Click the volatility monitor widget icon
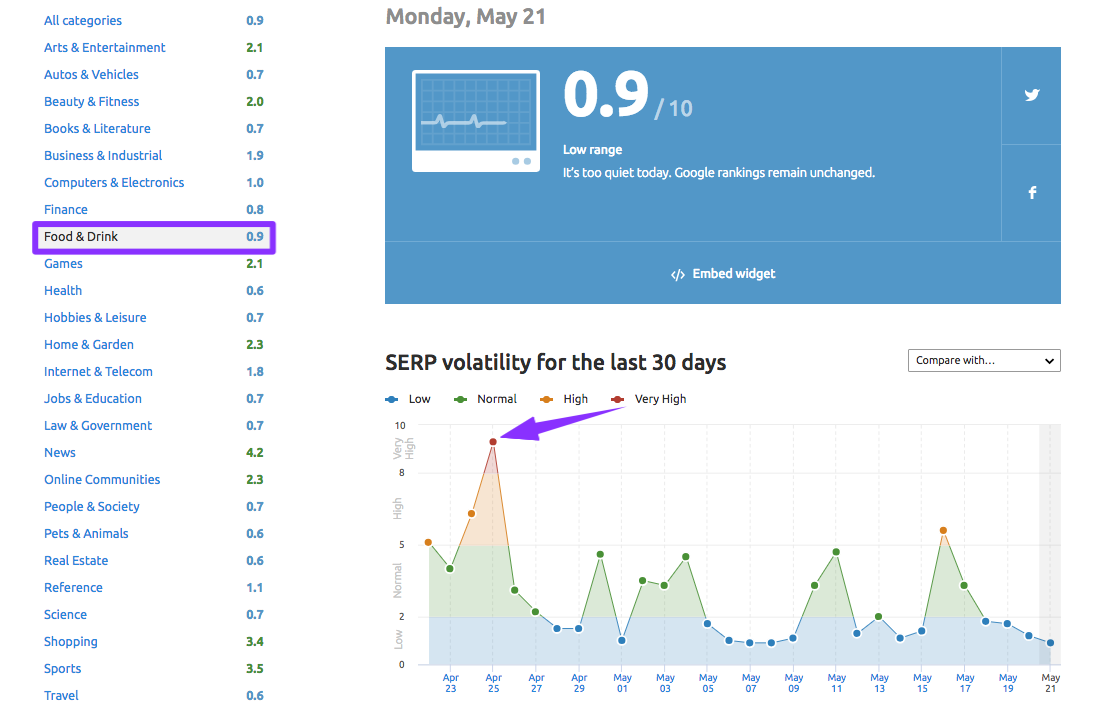 475,121
